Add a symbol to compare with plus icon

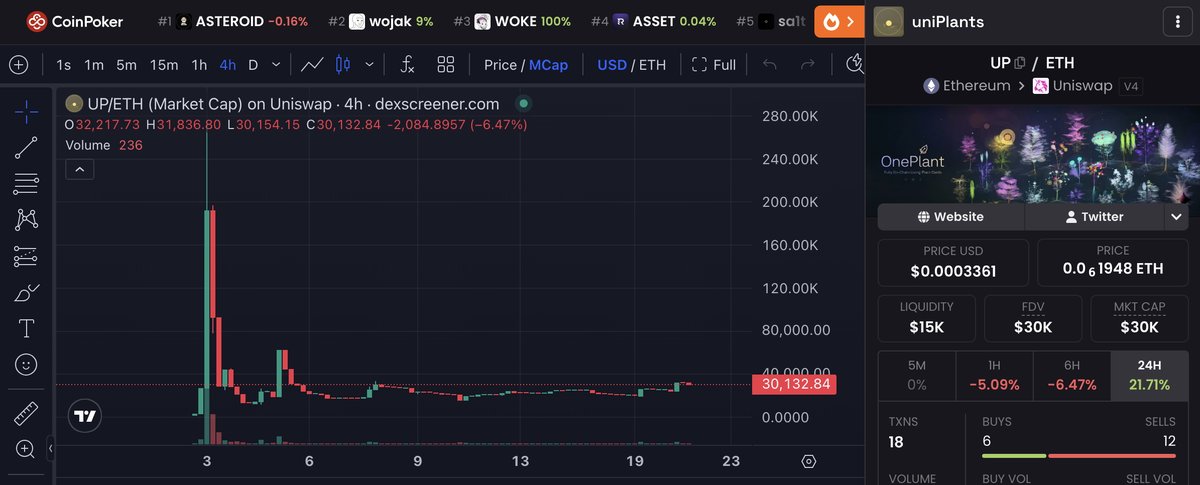(x=18, y=65)
